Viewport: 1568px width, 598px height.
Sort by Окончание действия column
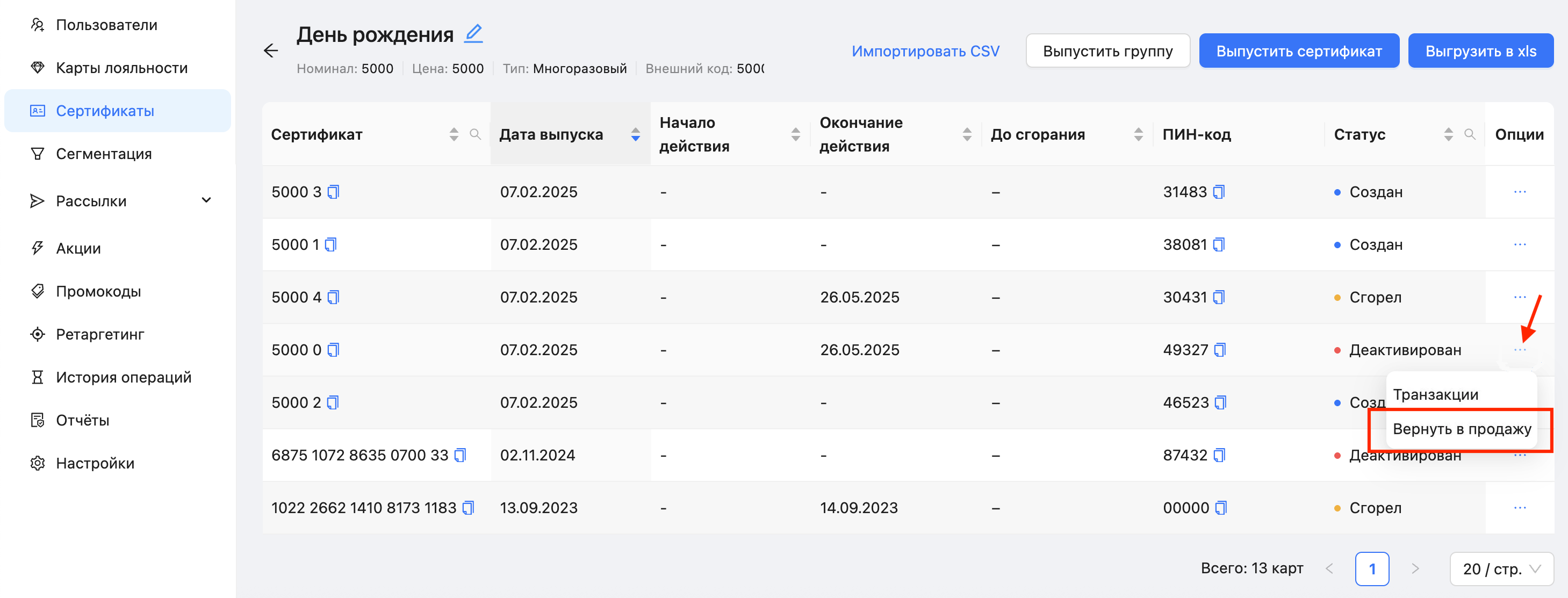click(967, 134)
